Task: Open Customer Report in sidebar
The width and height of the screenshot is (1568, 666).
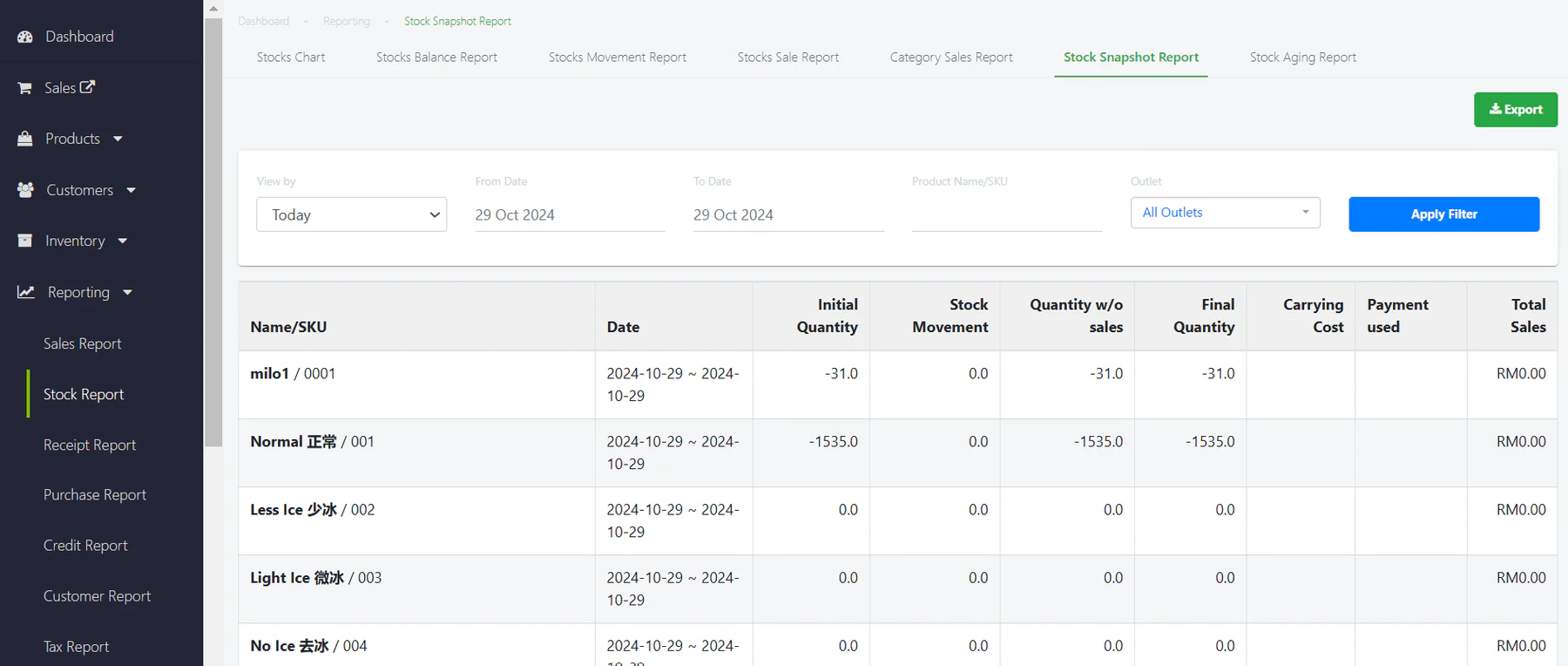Action: point(97,596)
